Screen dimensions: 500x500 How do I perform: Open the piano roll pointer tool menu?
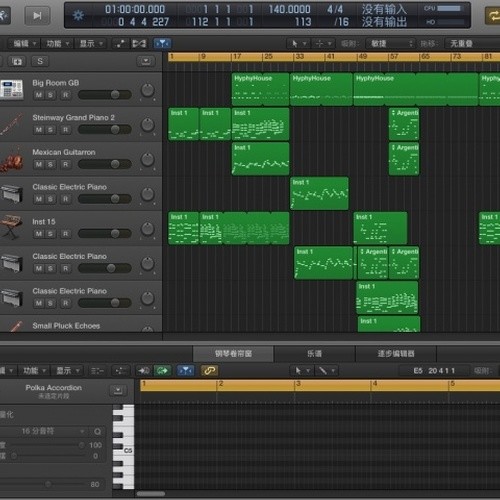[303, 371]
